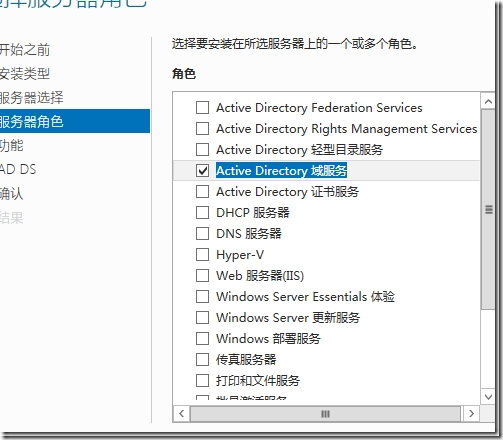Select the 传真服务器 role label

246,360
